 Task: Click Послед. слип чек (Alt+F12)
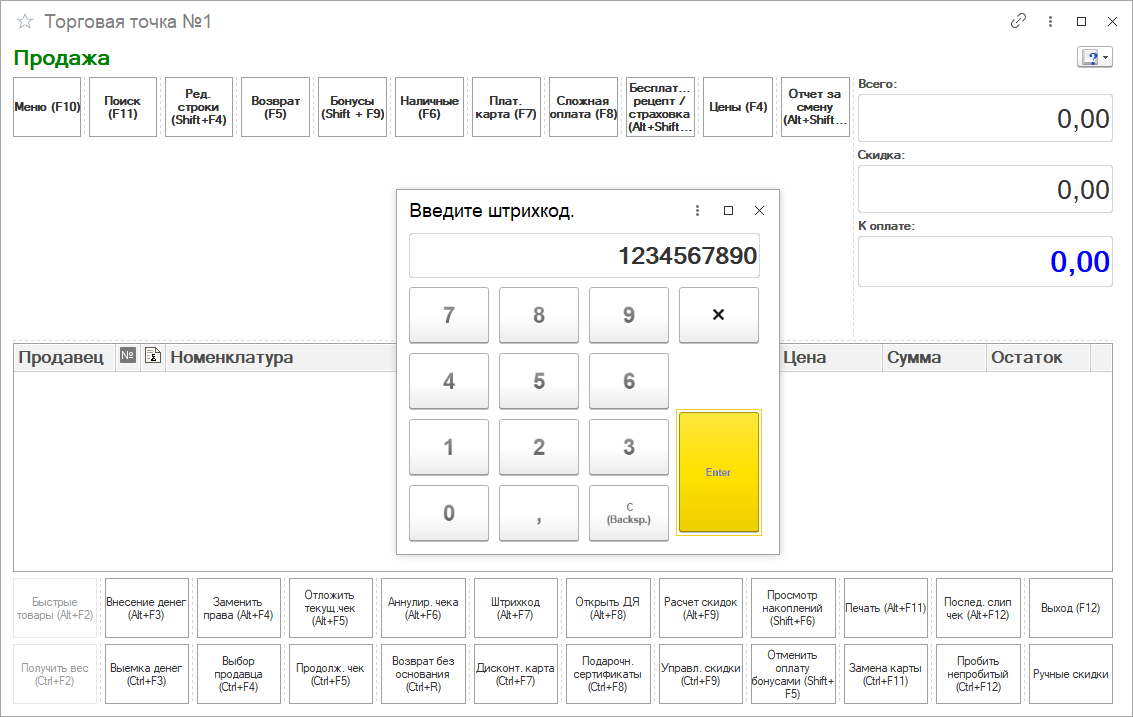pyautogui.click(x=978, y=608)
